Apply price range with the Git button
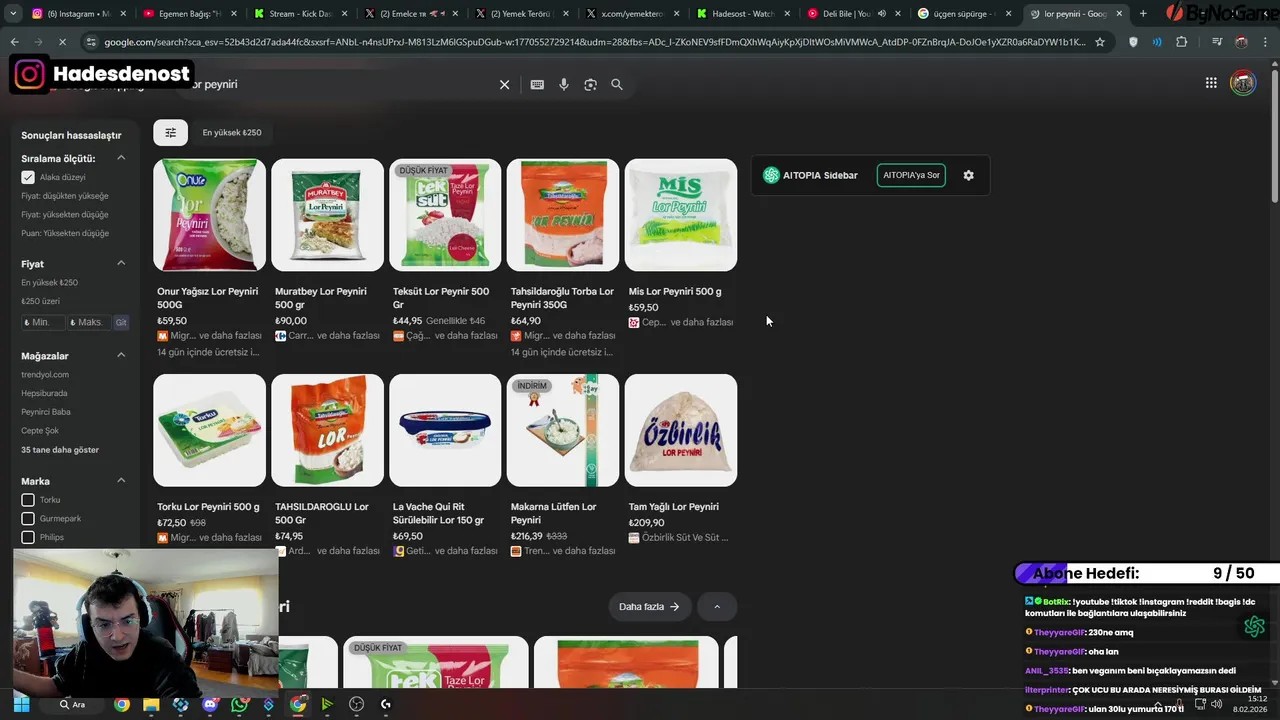The height and width of the screenshot is (720, 1280). point(121,322)
